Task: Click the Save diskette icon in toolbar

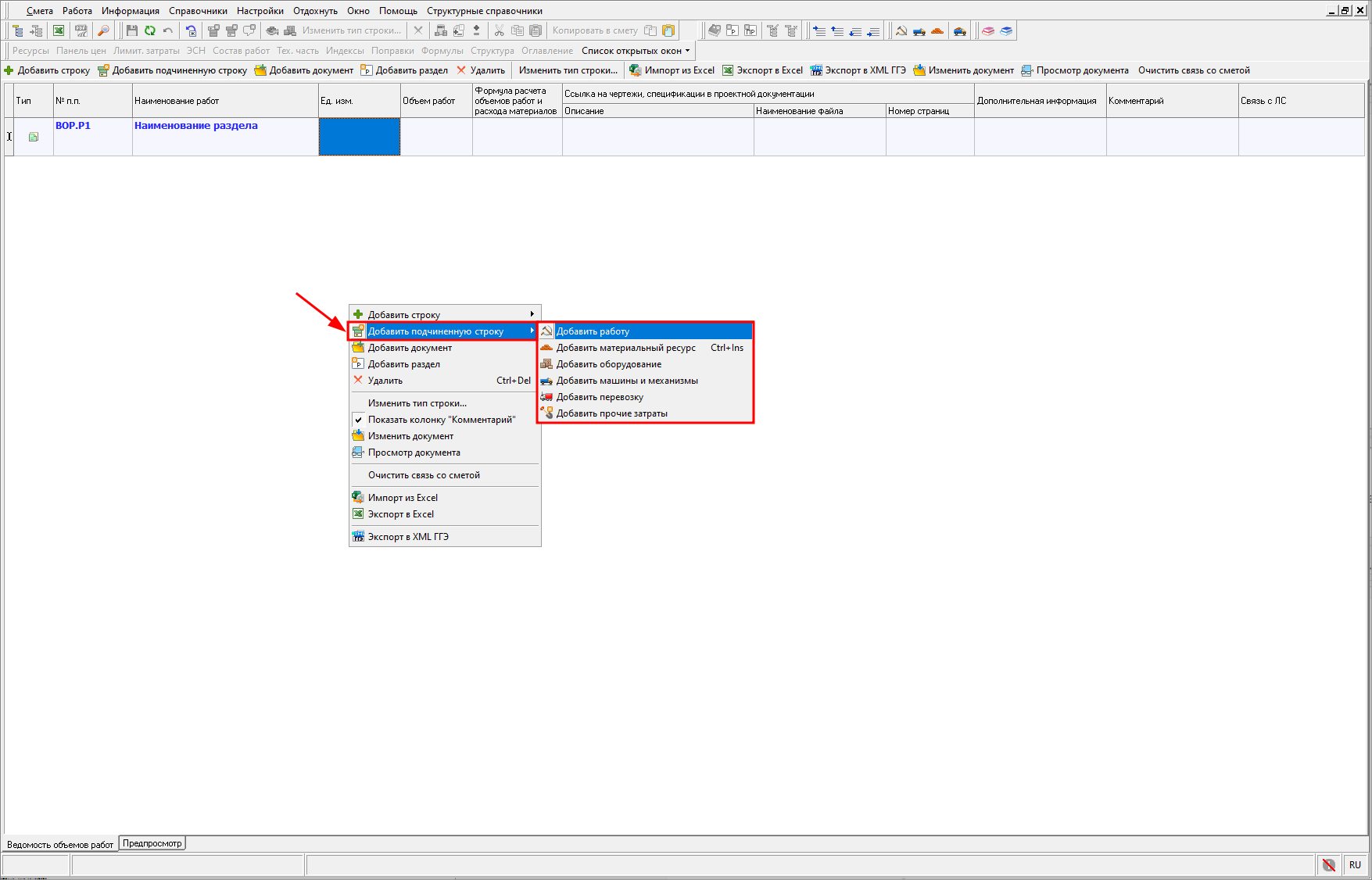Action: pyautogui.click(x=131, y=30)
